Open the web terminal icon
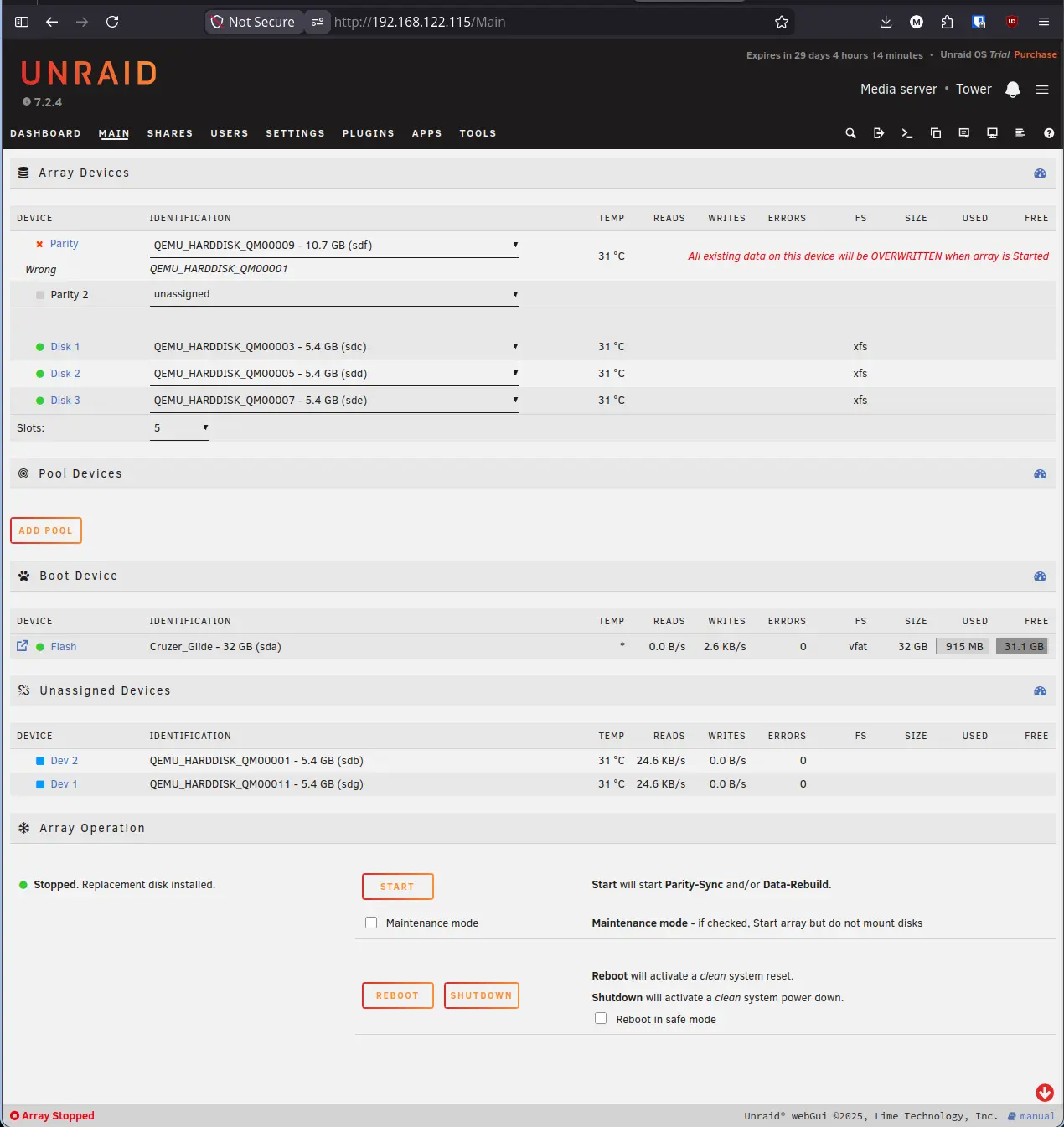Screen dimensions: 1064x1127 pos(907,133)
